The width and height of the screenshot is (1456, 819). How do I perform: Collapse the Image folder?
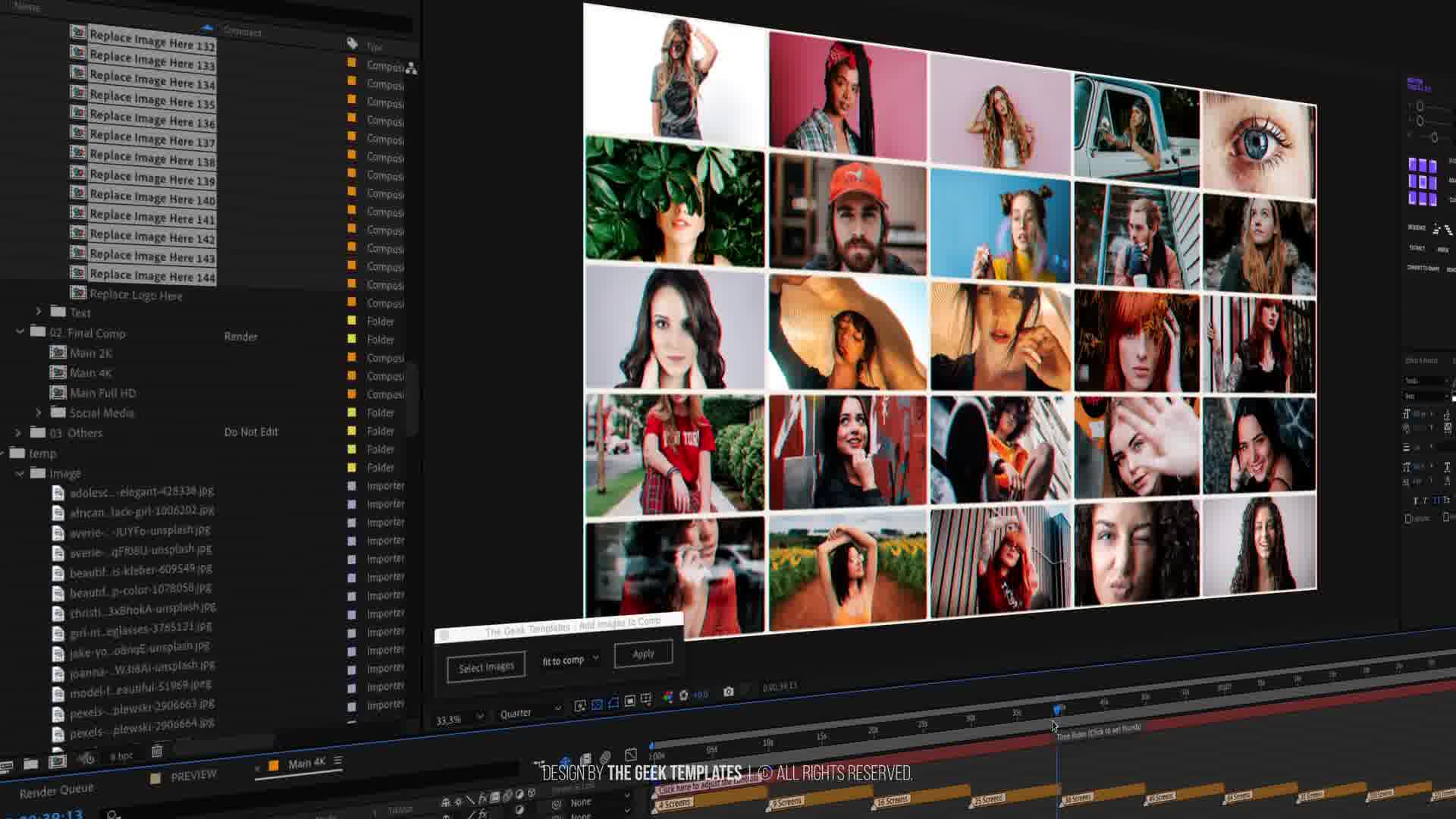(20, 473)
